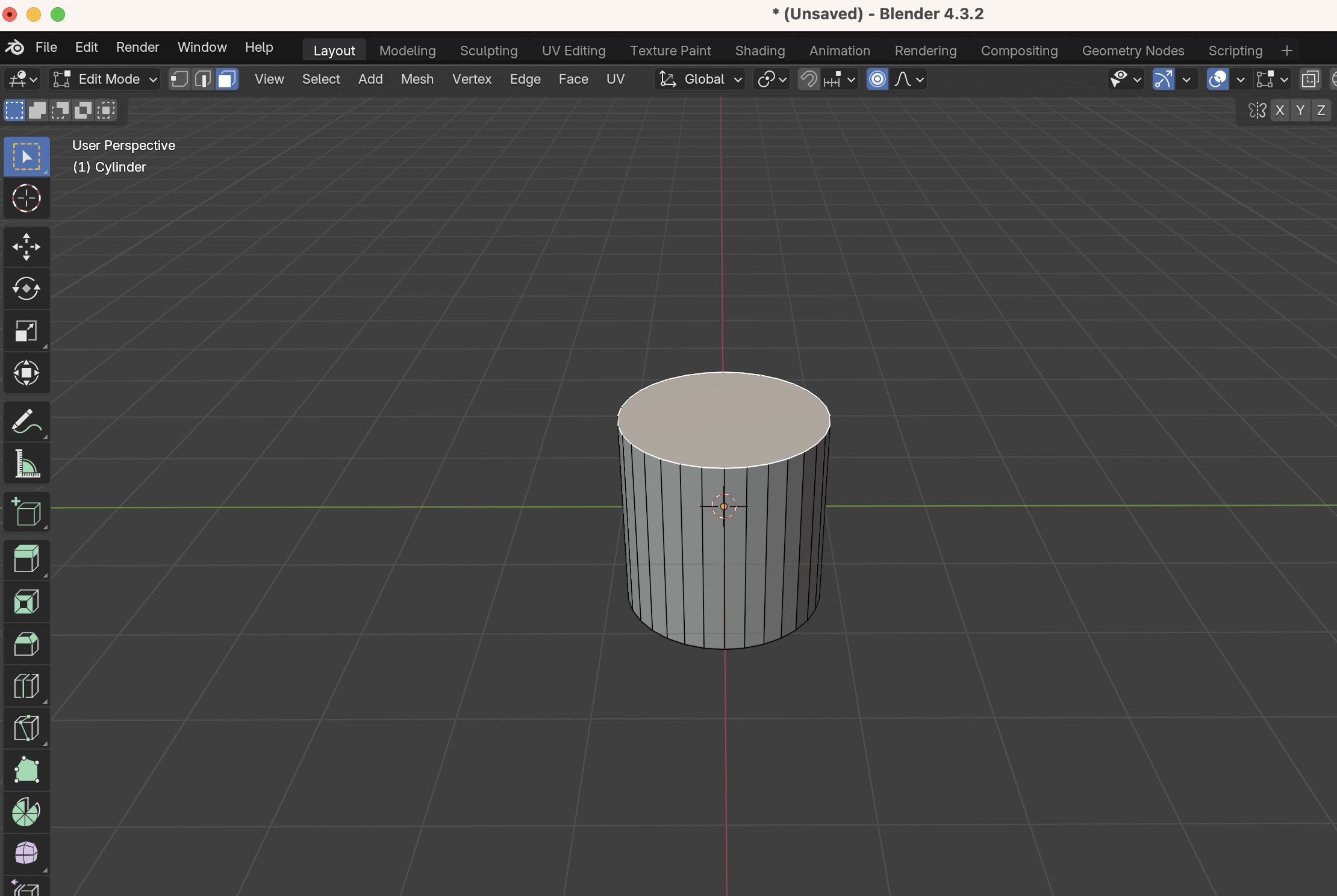Image resolution: width=1337 pixels, height=896 pixels.
Task: Add a new workspace tab
Action: tap(1287, 51)
